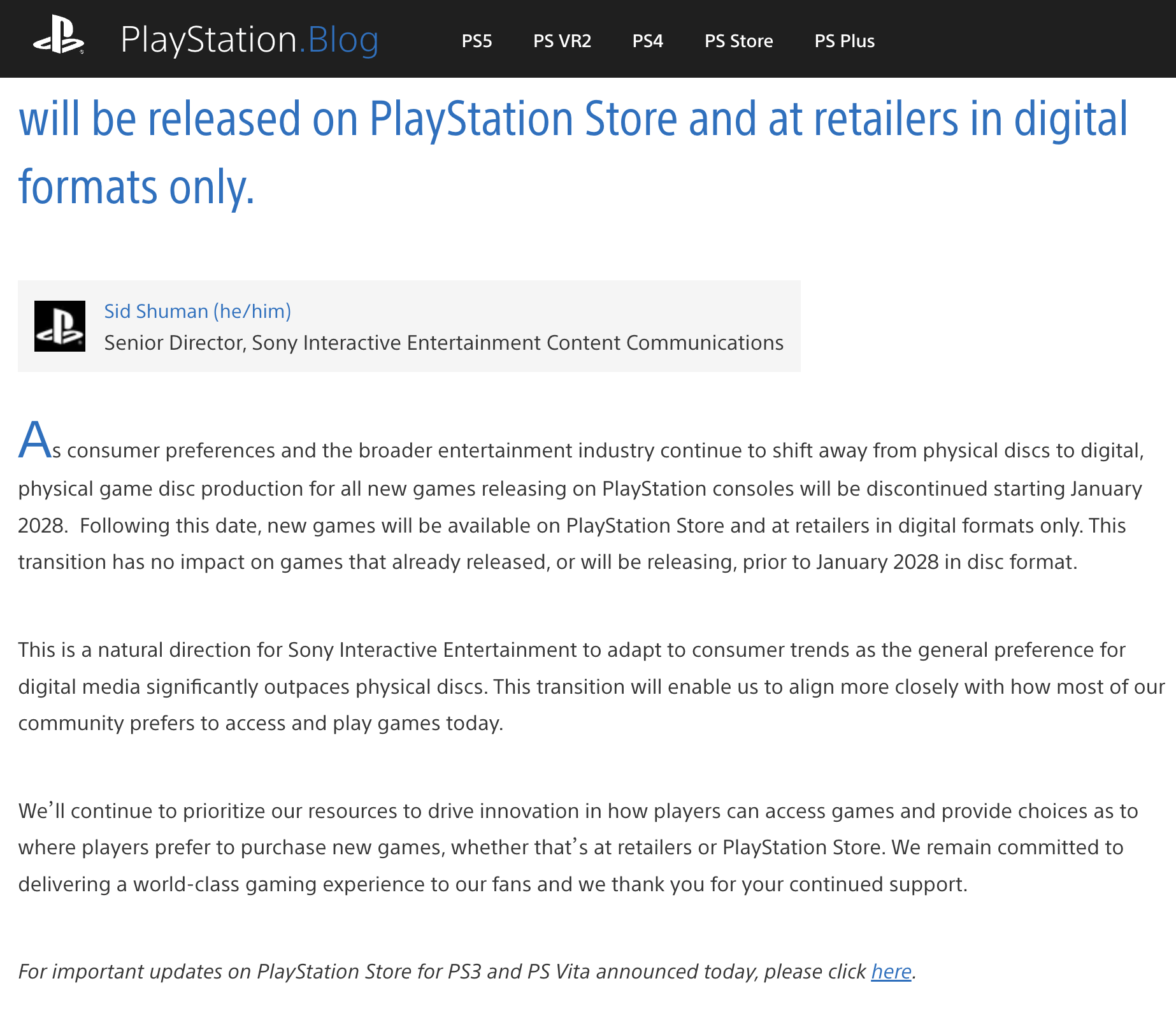Open Sid Shuman (he/him) author page
The width and height of the screenshot is (1176, 1018).
pyautogui.click(x=197, y=311)
